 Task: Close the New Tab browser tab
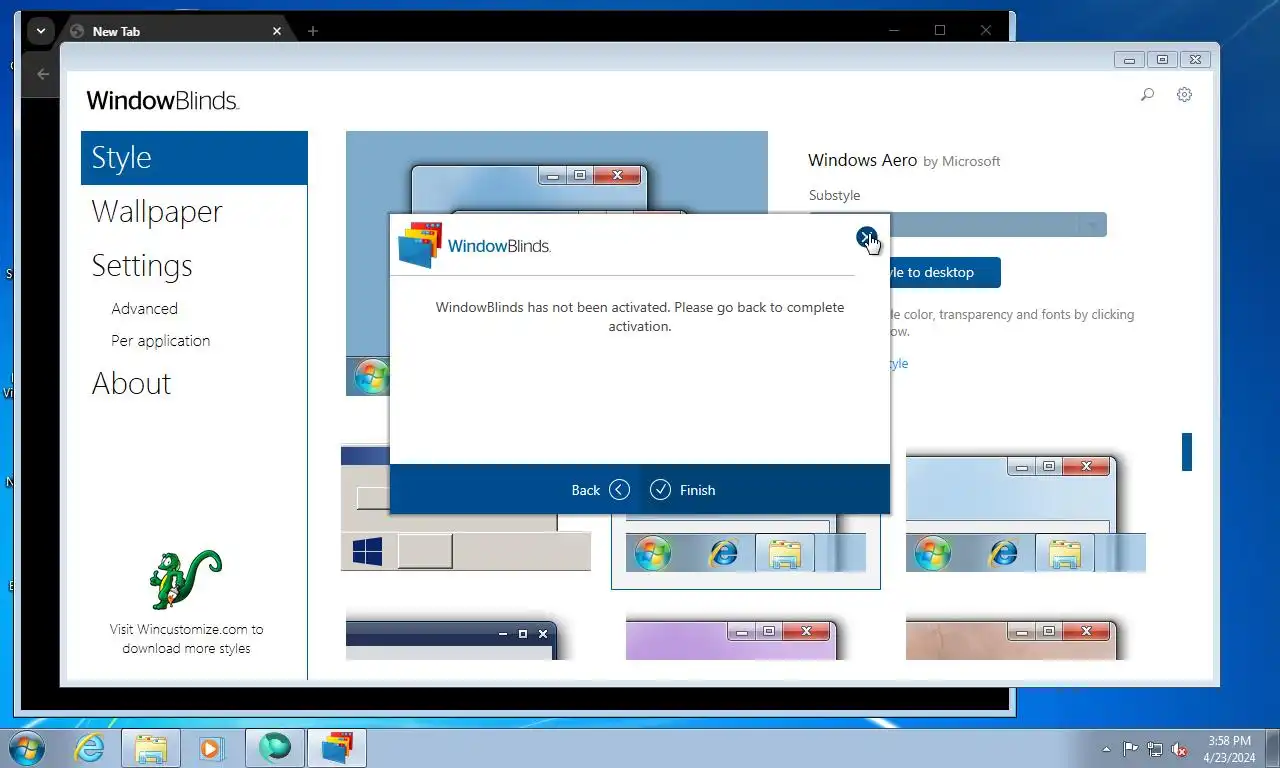277,31
